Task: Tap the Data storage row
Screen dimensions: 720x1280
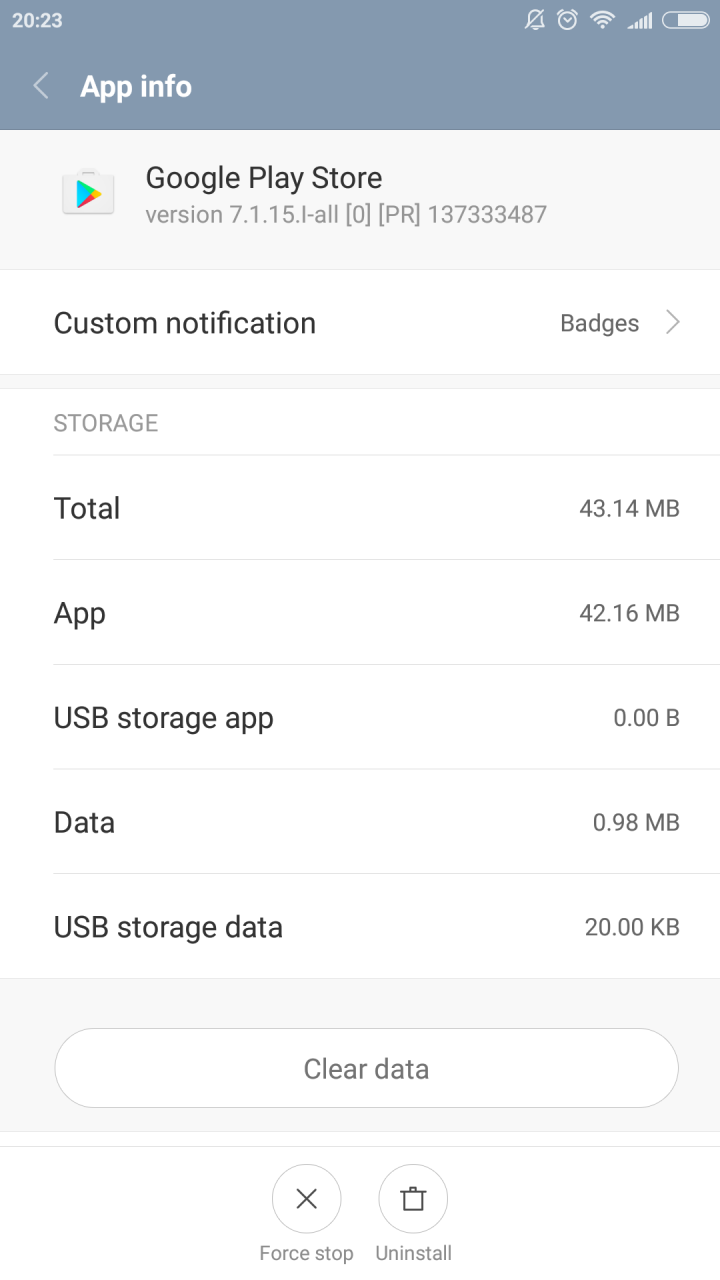Action: pyautogui.click(x=360, y=822)
